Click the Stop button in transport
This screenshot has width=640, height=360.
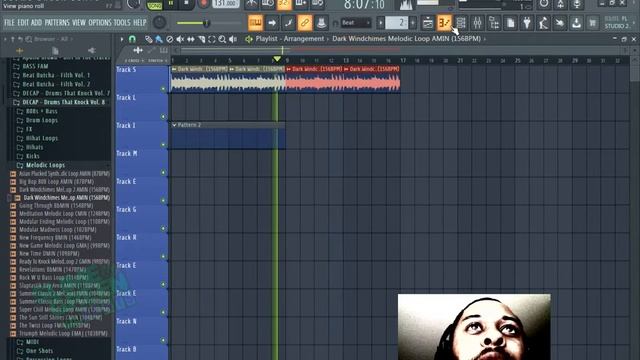(186, 4)
